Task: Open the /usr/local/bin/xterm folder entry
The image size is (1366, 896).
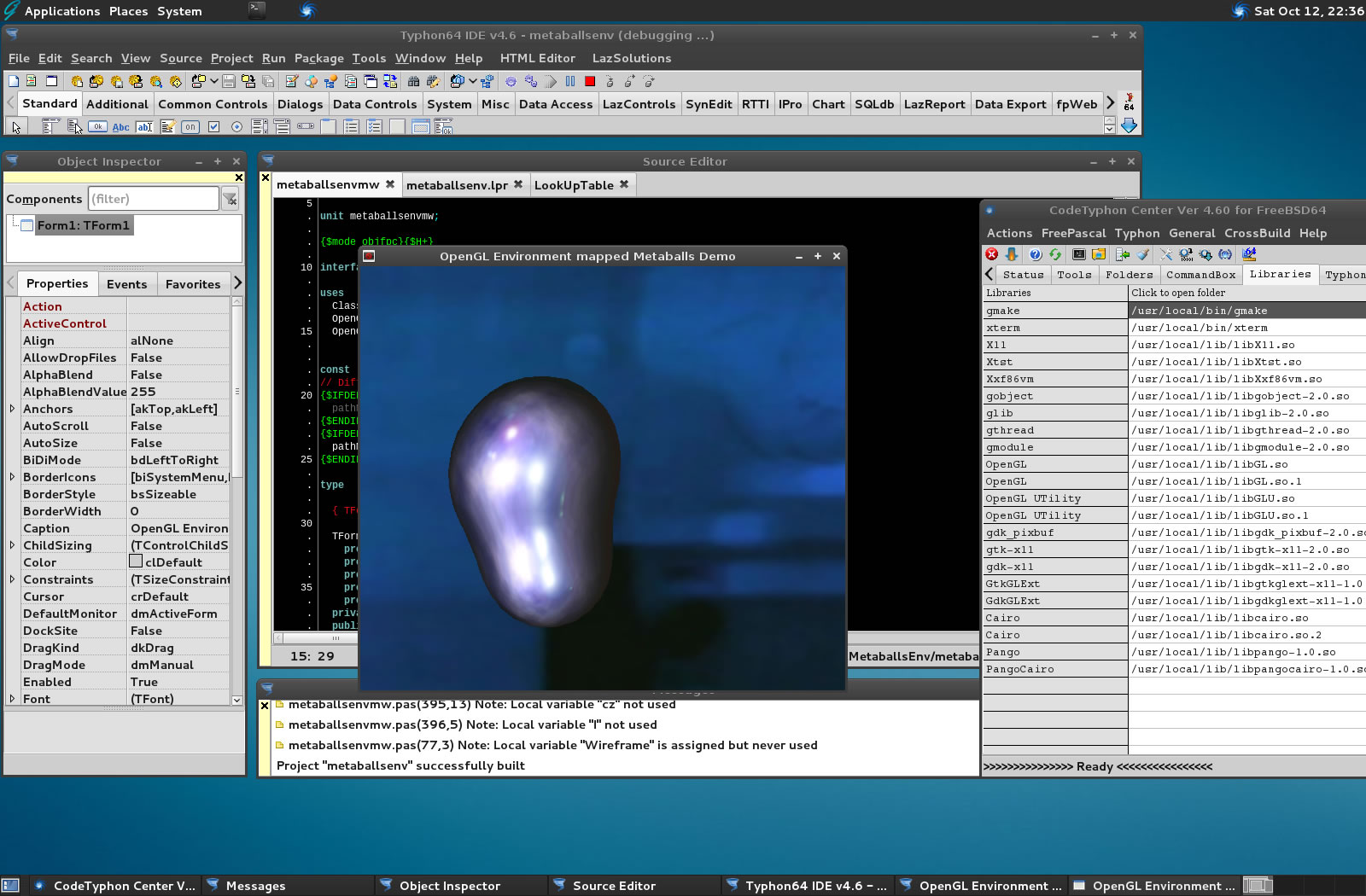Action: tap(1247, 328)
